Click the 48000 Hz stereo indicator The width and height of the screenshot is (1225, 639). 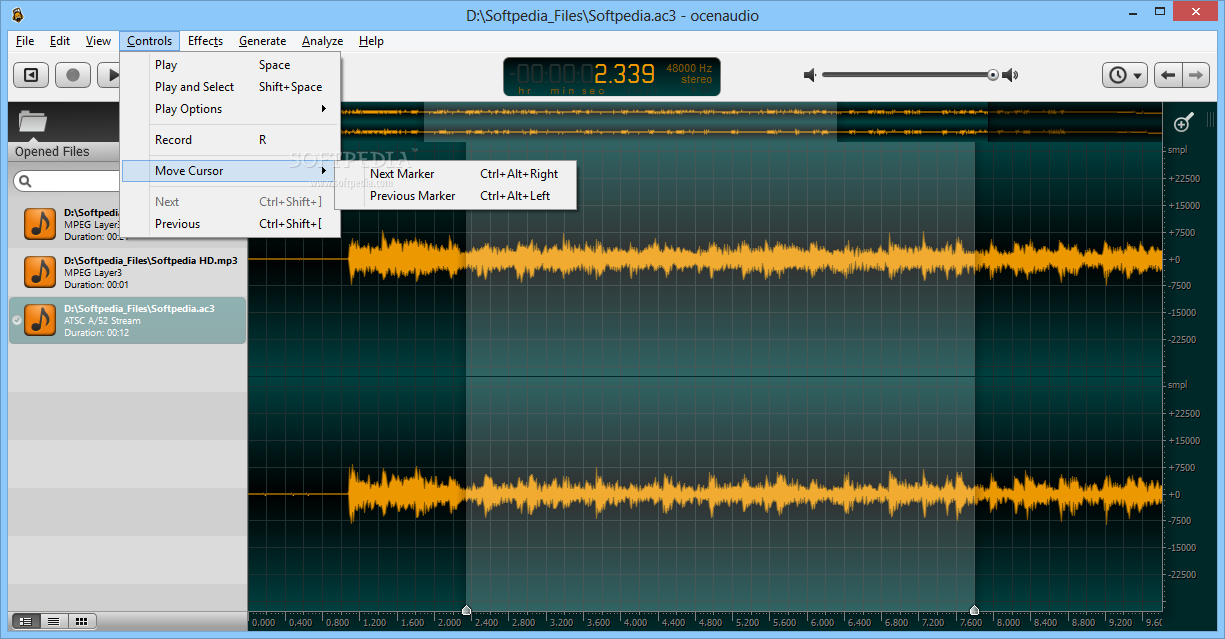[689, 75]
